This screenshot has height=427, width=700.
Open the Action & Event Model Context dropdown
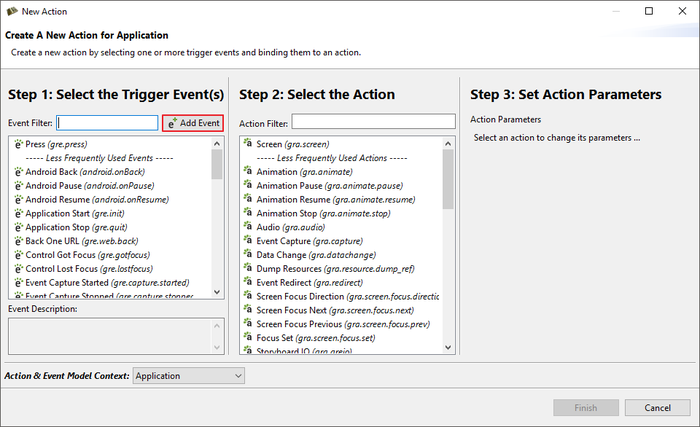tap(188, 376)
